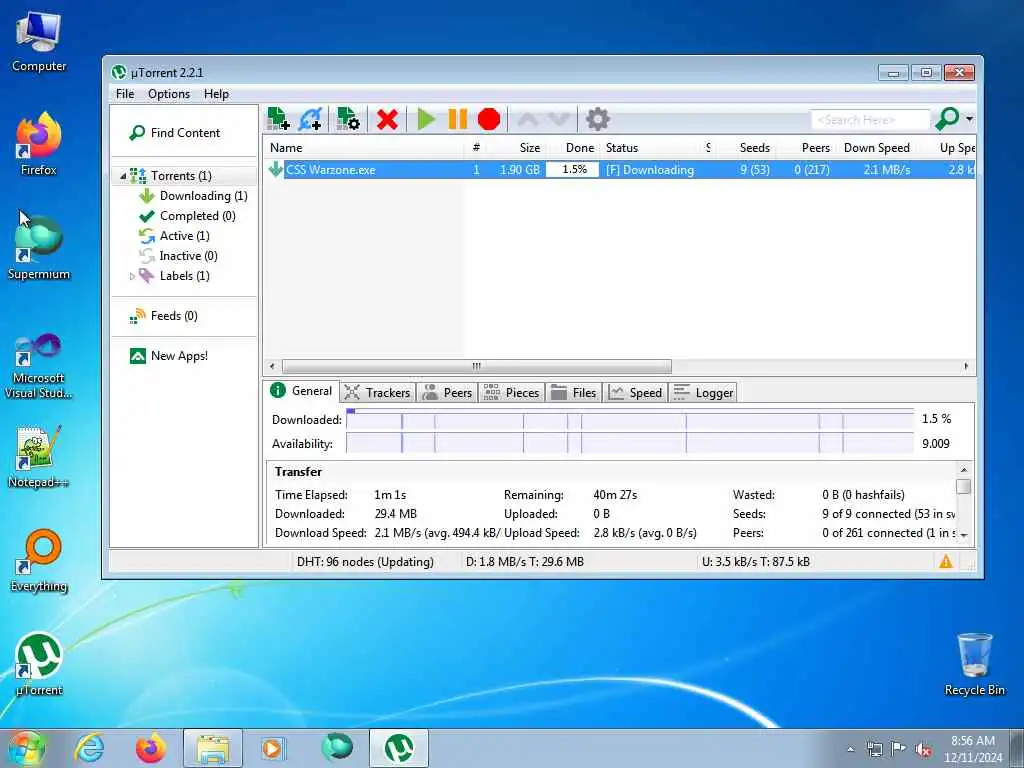This screenshot has height=768, width=1024.
Task: Click the Downloaded pieces progress bar
Action: [630, 419]
